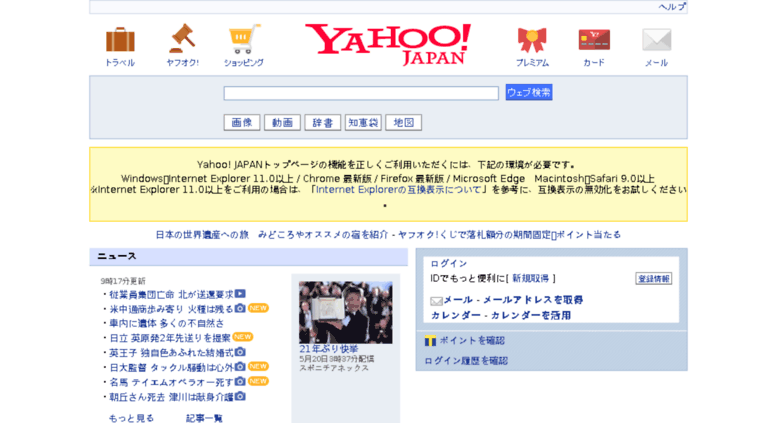Select the 地図 map search tab
This screenshot has height=423, width=777.
point(403,122)
